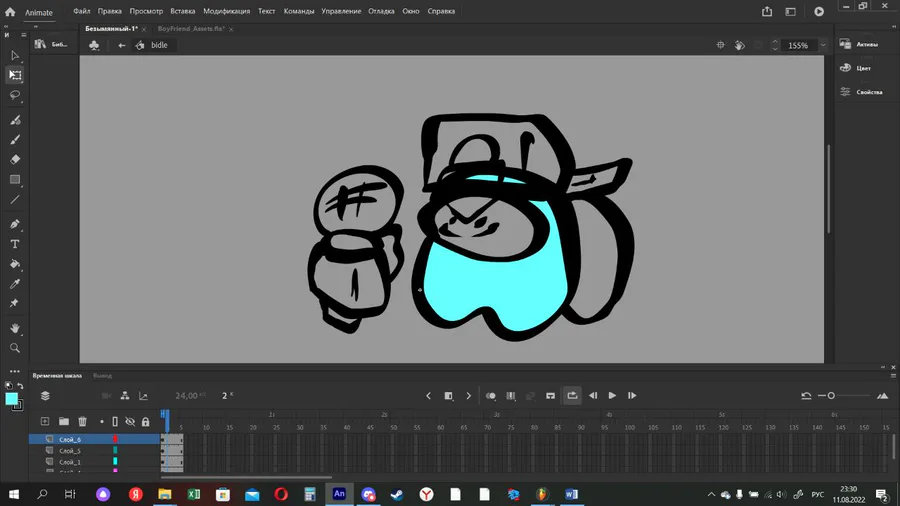Select the Zoom magnifier tool
900x506 pixels.
tap(15, 348)
